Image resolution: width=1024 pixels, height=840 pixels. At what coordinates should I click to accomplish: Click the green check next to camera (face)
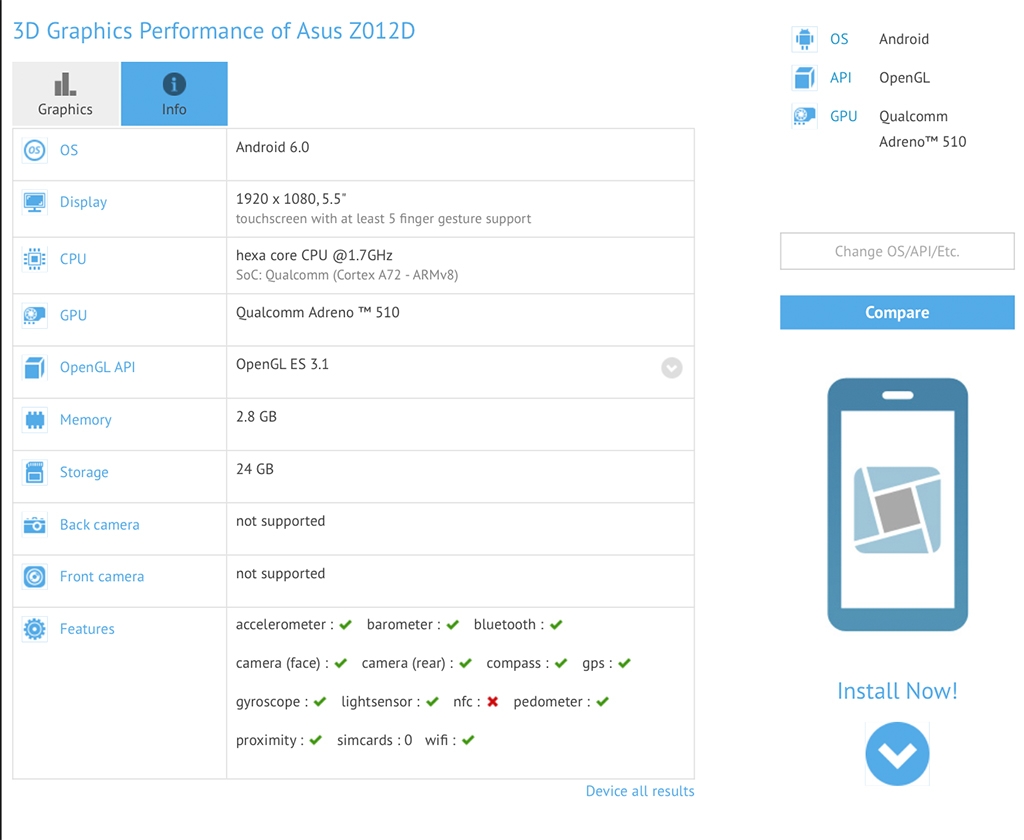tap(341, 663)
